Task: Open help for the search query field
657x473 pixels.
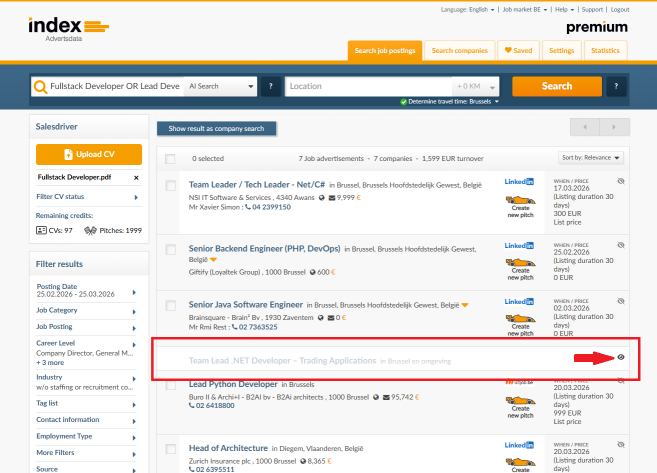Action: [x=271, y=86]
